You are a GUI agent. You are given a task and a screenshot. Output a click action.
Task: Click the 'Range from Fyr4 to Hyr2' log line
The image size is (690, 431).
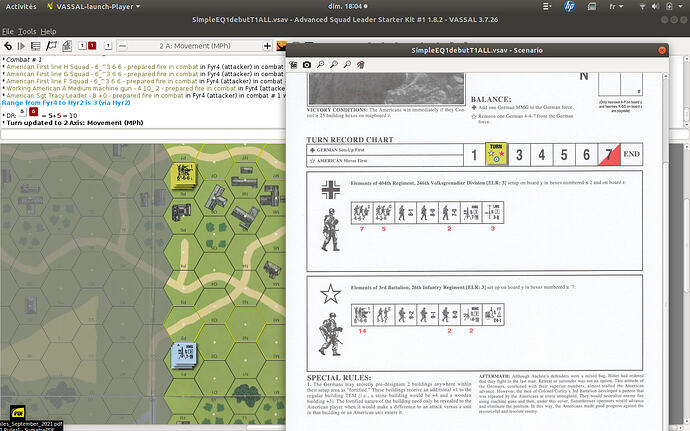[x=66, y=103]
